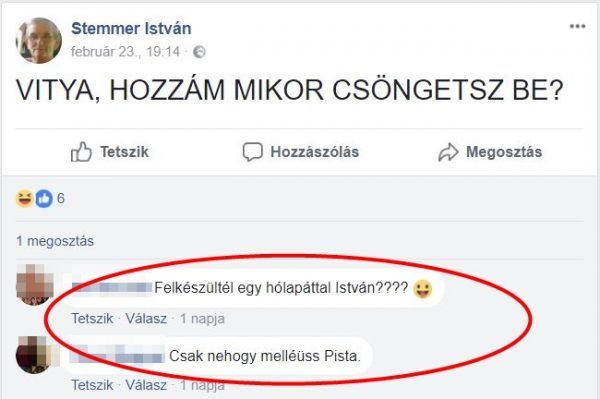Open the first commenter's blurred avatar
600x399 pixels.
(x=35, y=285)
